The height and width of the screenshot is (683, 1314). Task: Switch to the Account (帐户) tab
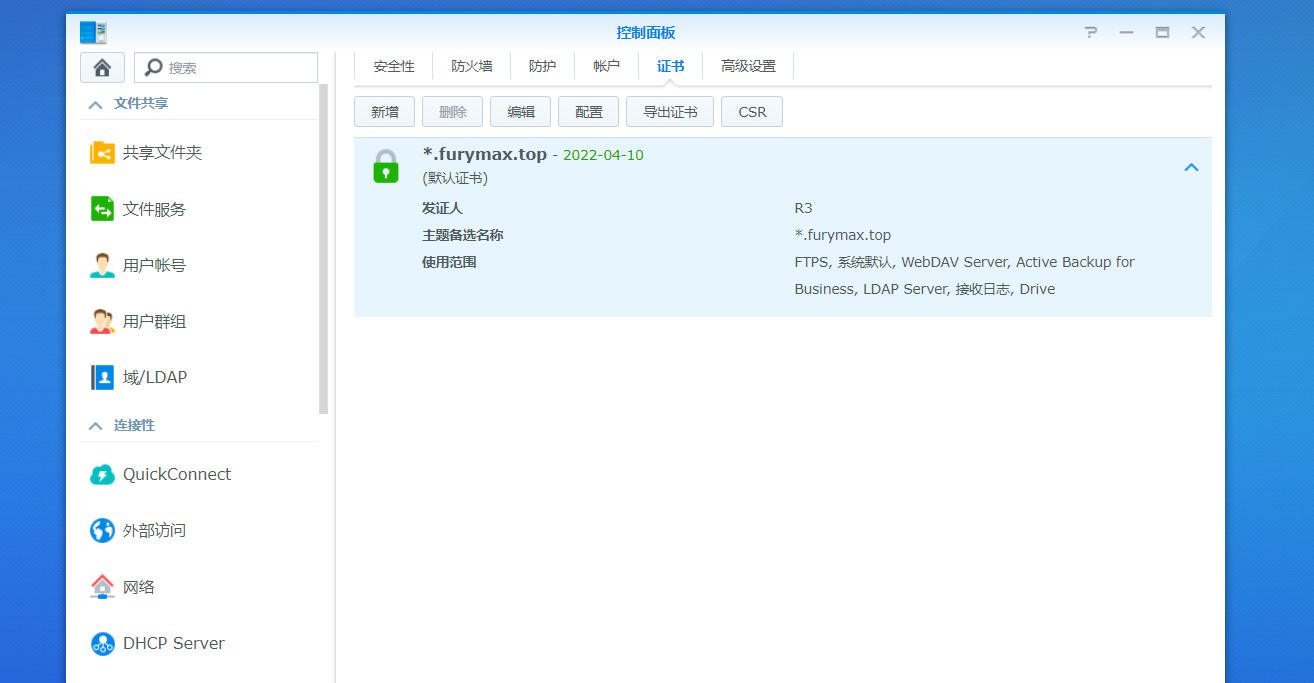[607, 66]
